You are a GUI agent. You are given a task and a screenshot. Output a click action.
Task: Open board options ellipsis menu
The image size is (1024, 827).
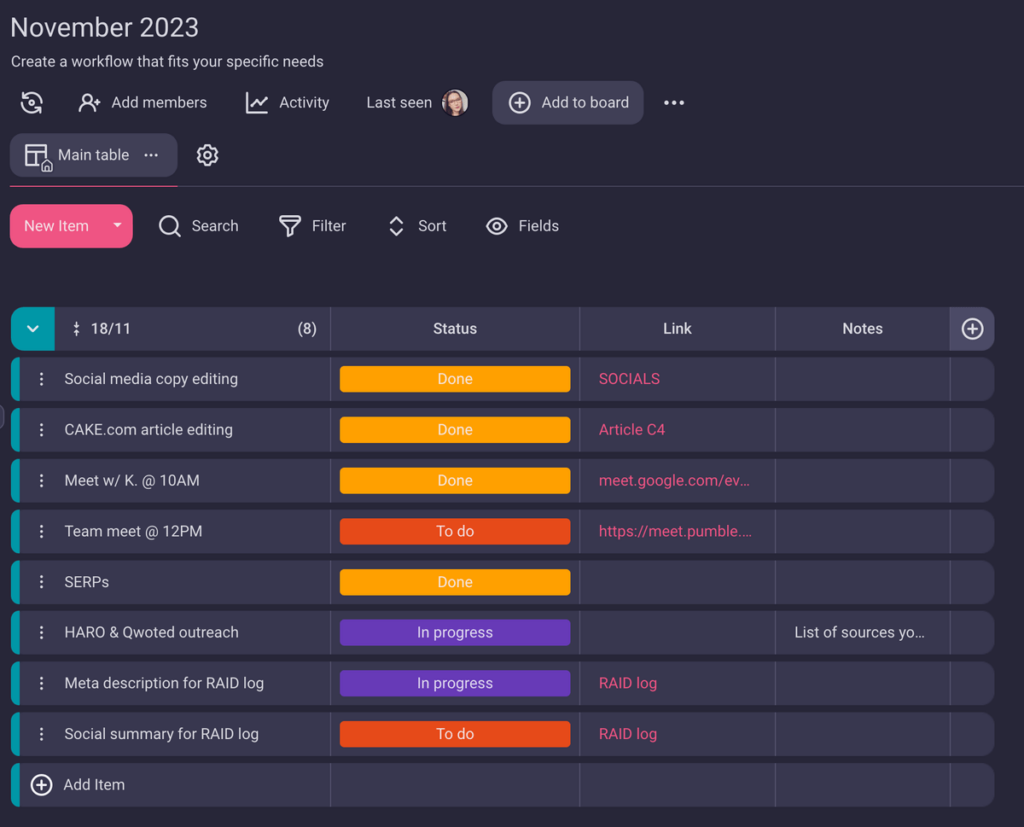click(673, 102)
